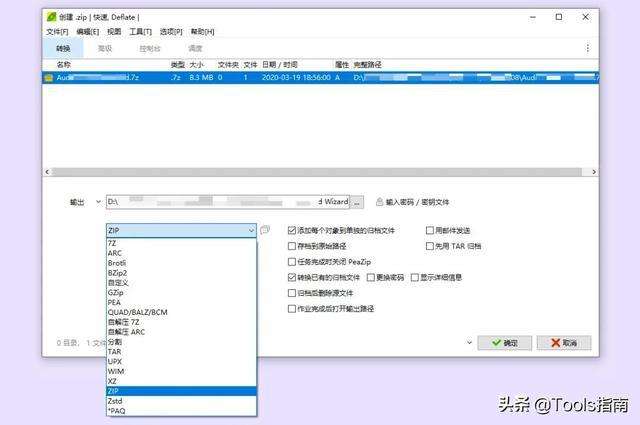Viewport: 640px width, 425px height.
Task: Pick WIM in the format list
Action: click(x=181, y=371)
